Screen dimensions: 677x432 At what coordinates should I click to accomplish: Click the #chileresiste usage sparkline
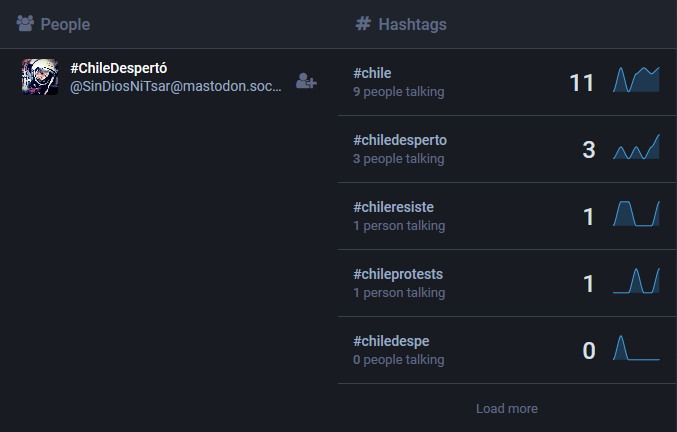coord(637,214)
